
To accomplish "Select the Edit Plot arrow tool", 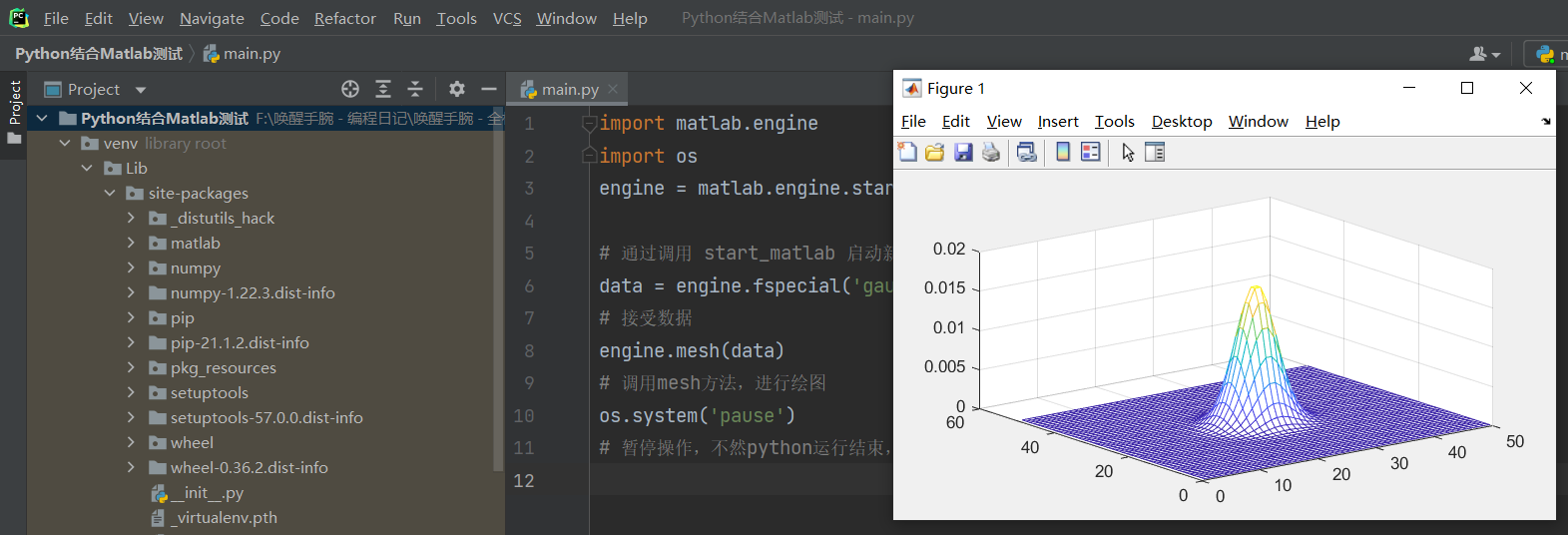I will (x=1128, y=152).
